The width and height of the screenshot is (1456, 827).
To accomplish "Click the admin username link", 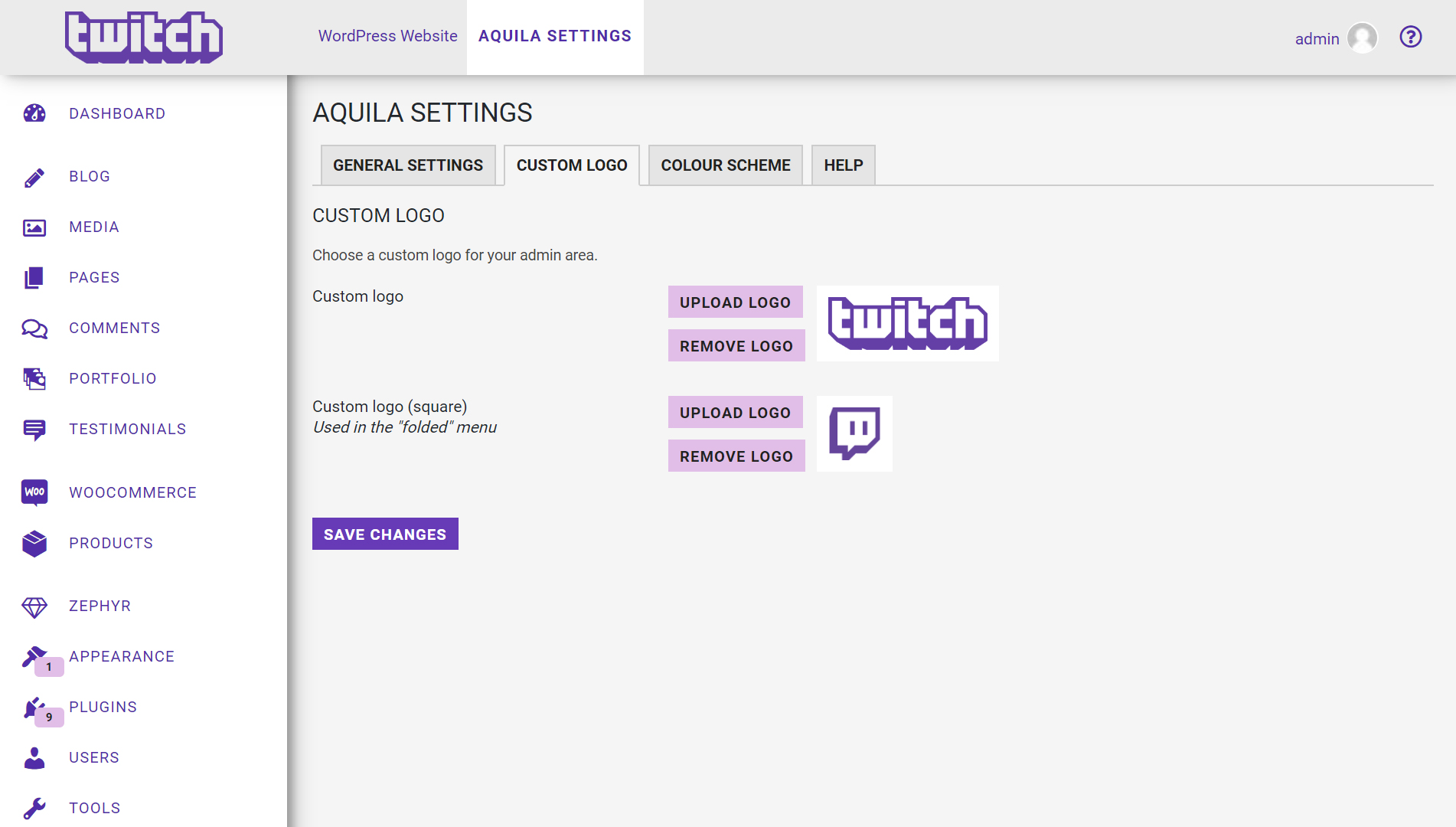I will coord(1317,39).
